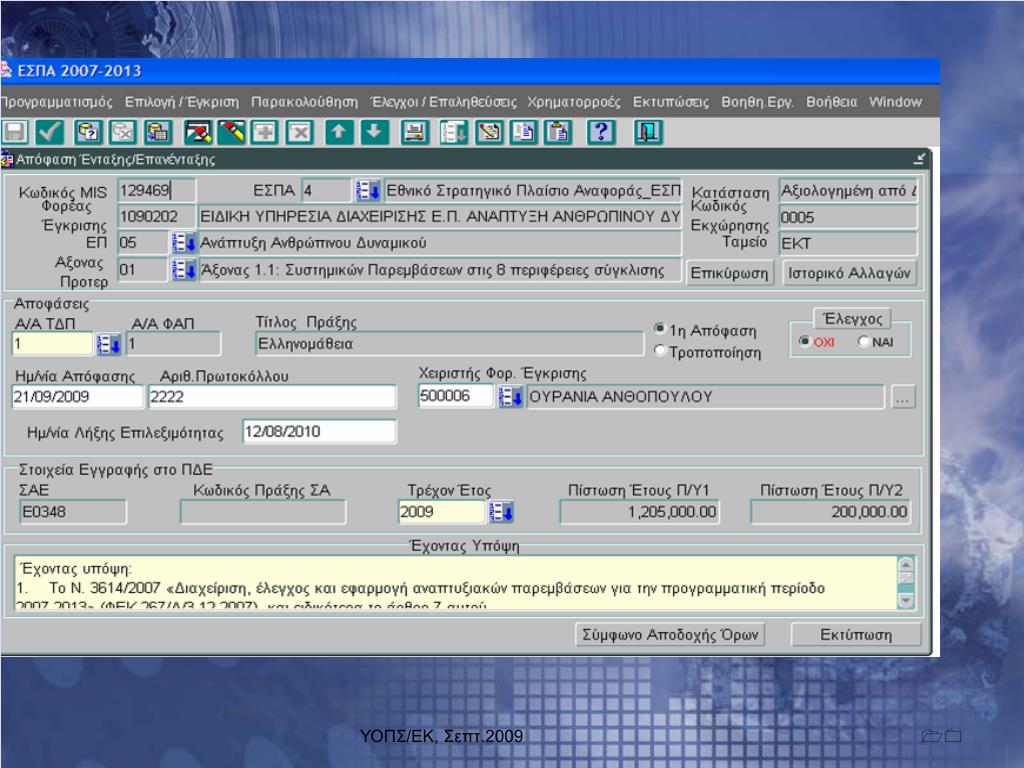Open the Έλεγχοι / Επαληθεύσεις menu

point(443,102)
